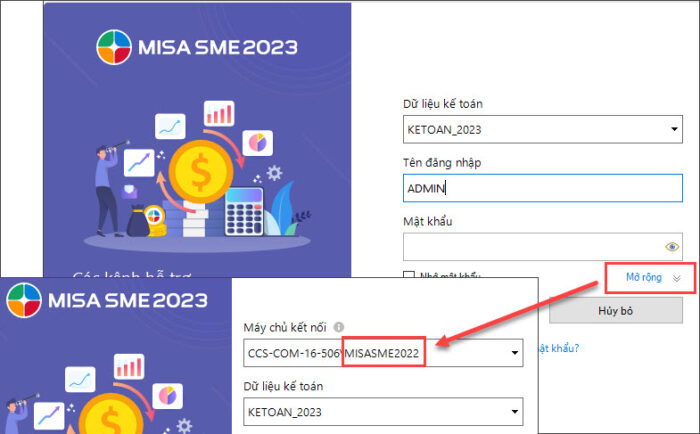Toggle the Nhớ mật khẩu checkbox

(x=408, y=275)
